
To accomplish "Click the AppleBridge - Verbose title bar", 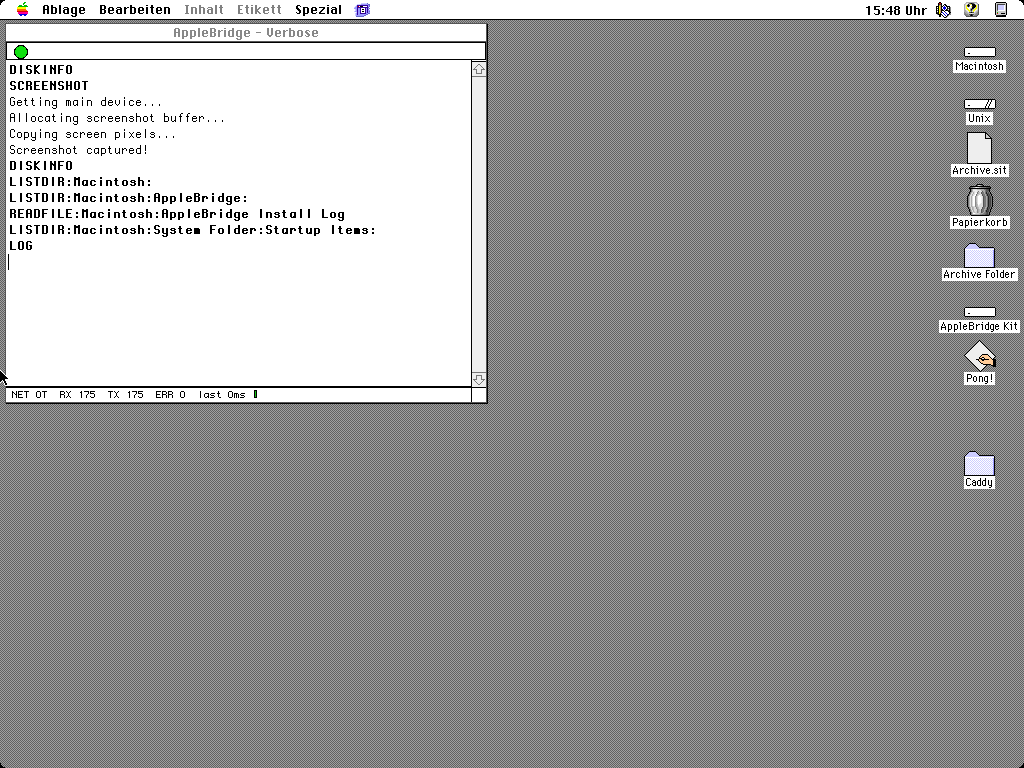I will [246, 33].
